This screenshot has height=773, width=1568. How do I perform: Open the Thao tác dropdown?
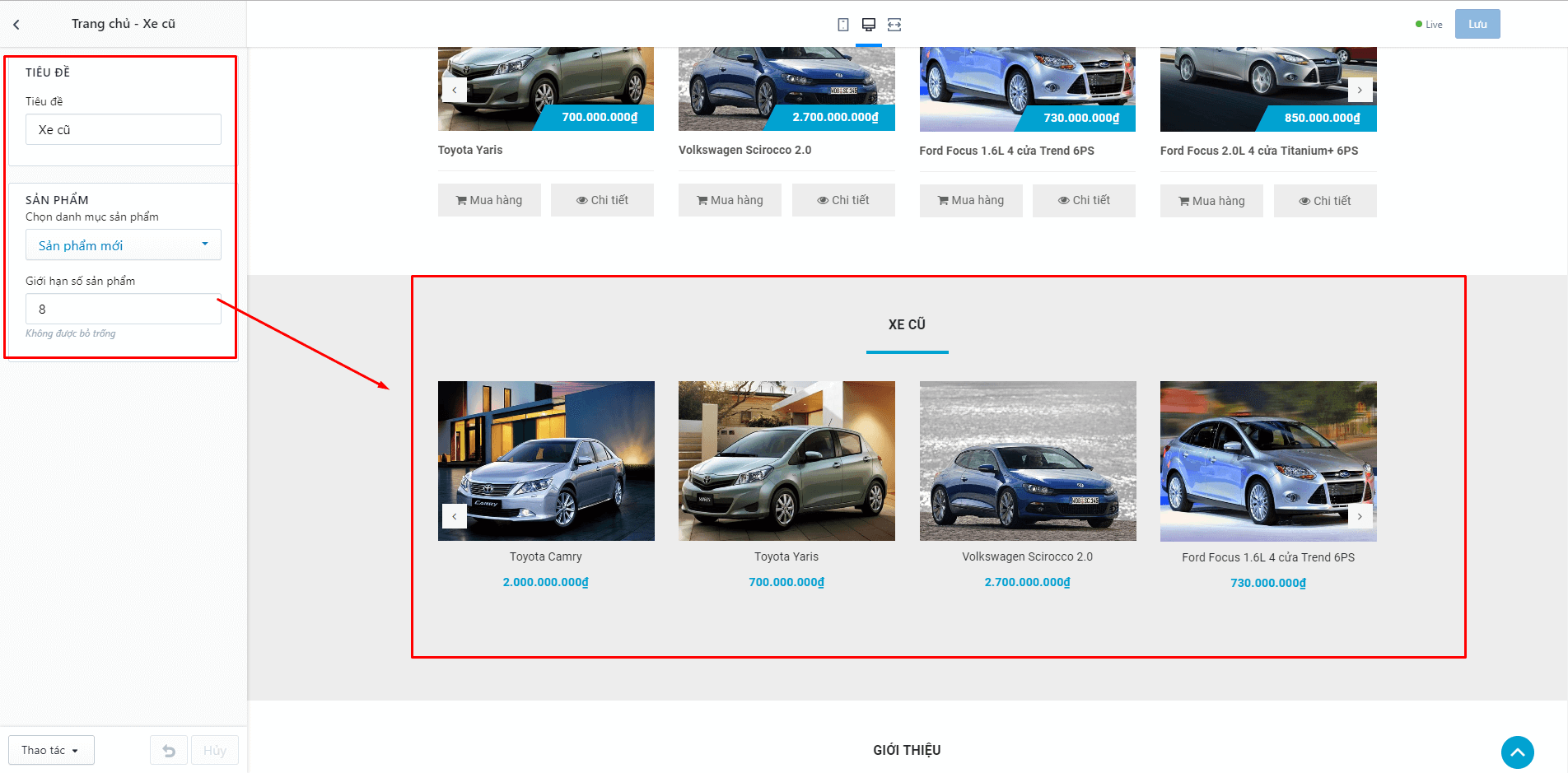coord(51,750)
